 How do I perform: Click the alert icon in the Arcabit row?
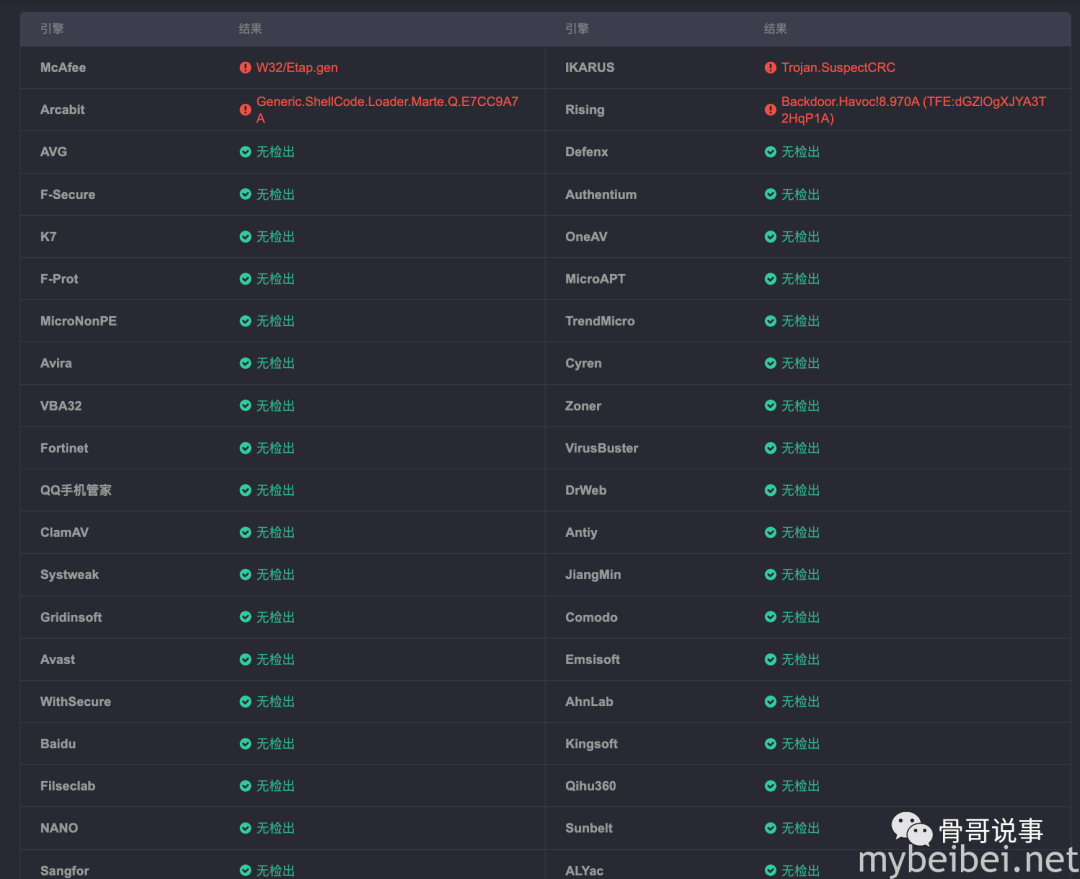tap(245, 110)
